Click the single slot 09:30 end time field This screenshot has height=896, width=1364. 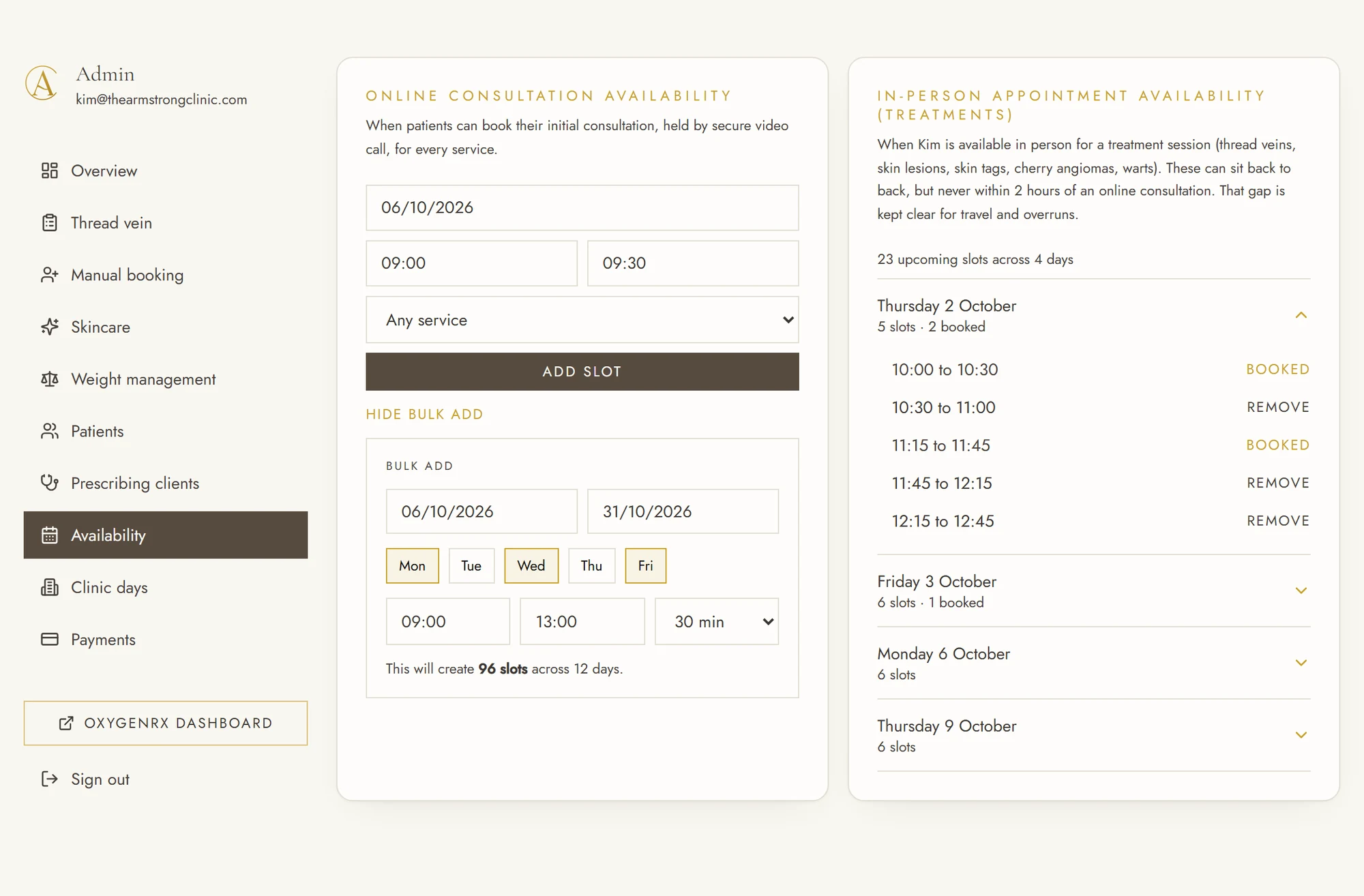pyautogui.click(x=693, y=263)
